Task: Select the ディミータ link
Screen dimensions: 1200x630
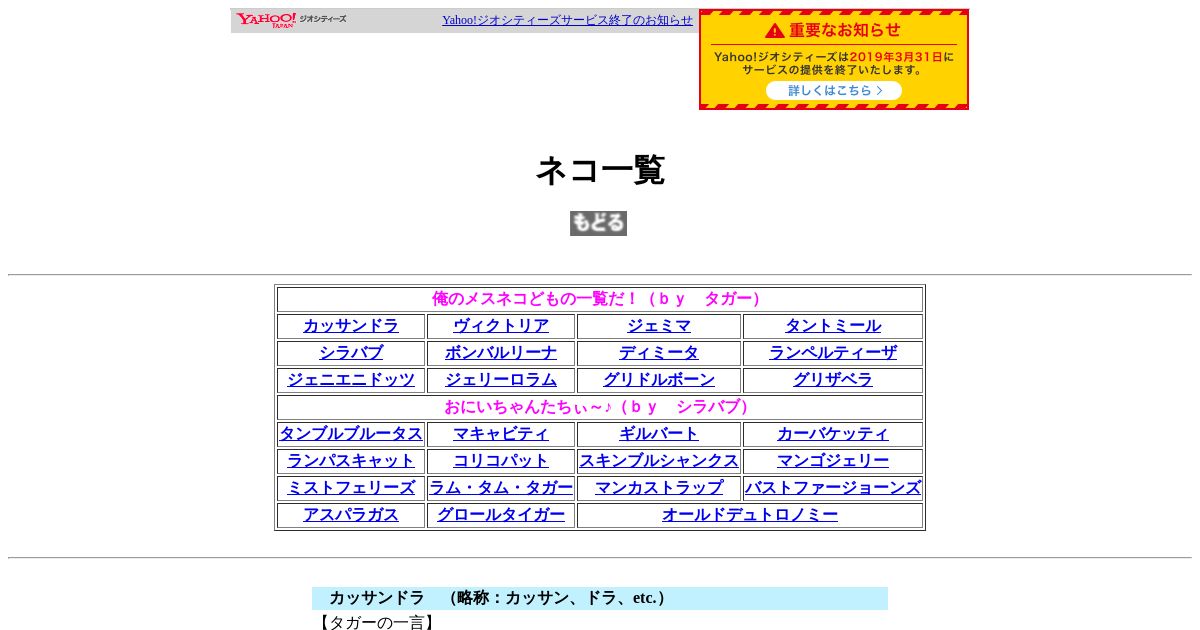Action: point(659,353)
